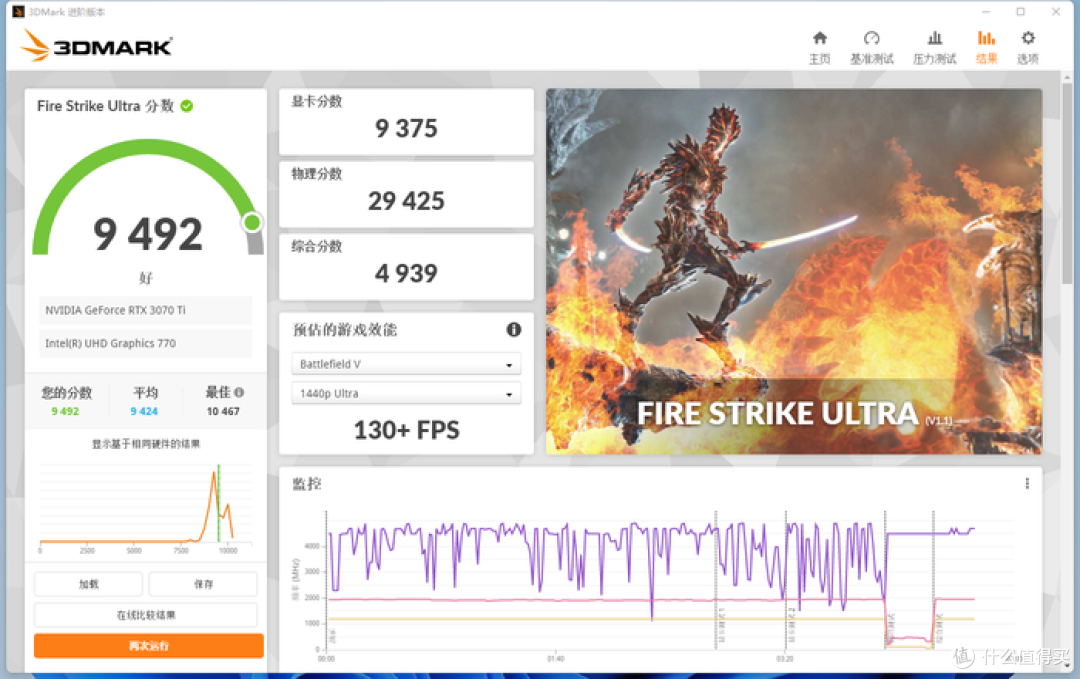Minimize the 3DMark window
Screen dimensions: 1080x679
pos(986,12)
